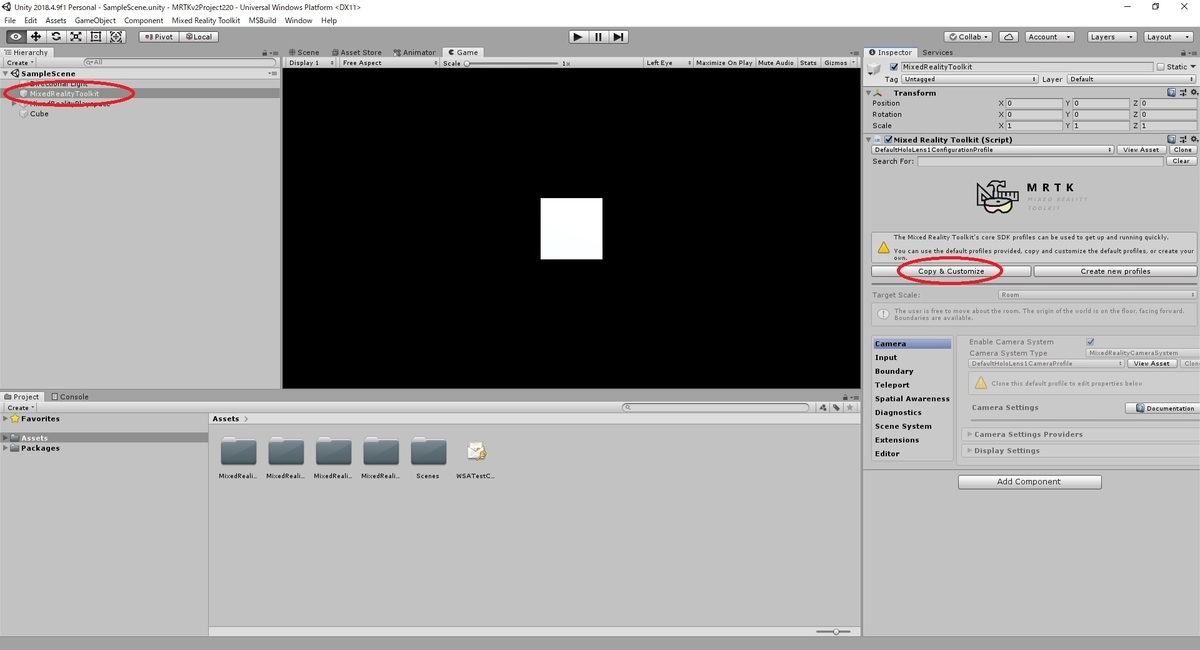Adjust the Project icon size slider
This screenshot has height=650, width=1200.
(x=835, y=631)
